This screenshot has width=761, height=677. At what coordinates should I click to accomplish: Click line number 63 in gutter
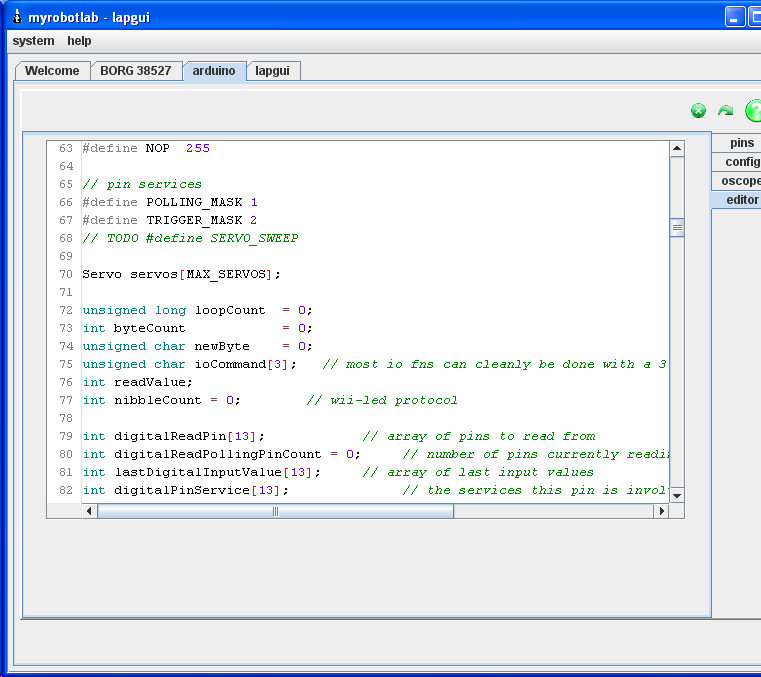coord(66,148)
